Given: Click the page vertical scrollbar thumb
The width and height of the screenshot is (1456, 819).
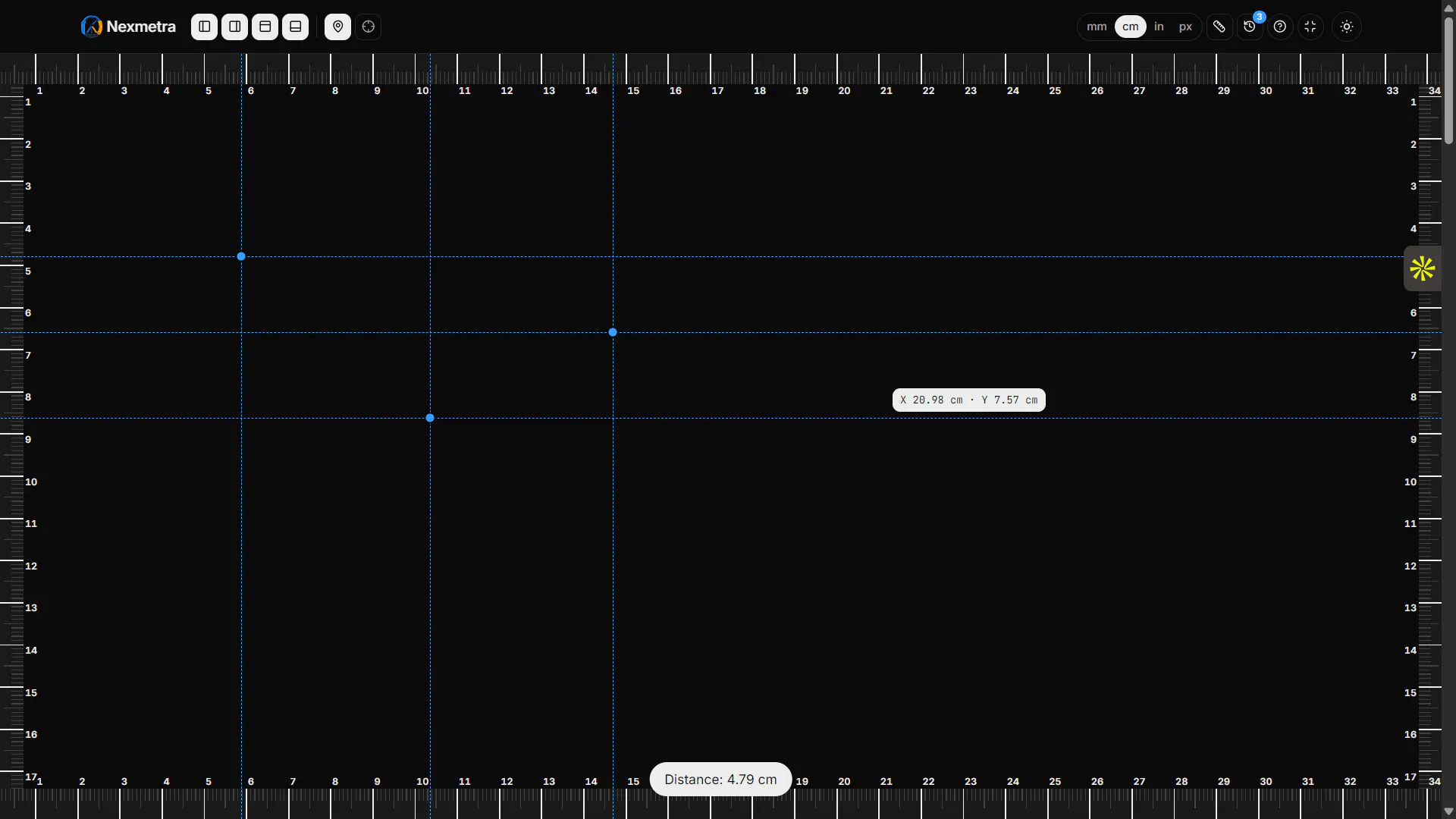Looking at the screenshot, I should (1448, 80).
